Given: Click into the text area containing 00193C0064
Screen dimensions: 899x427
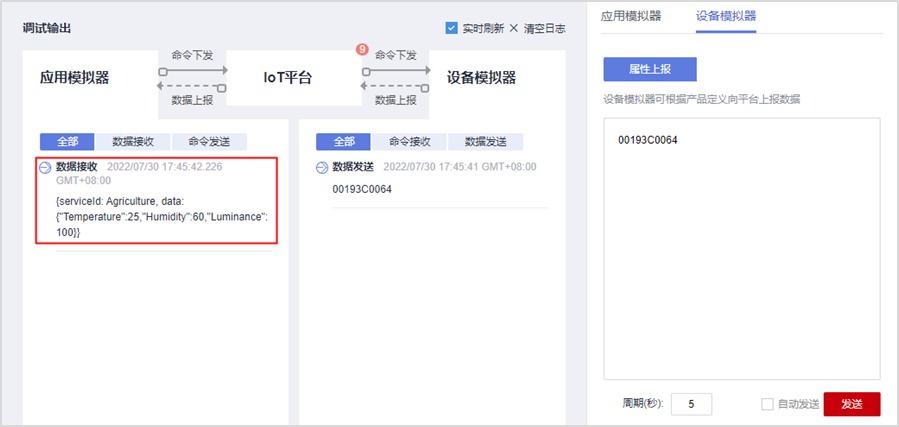Looking at the screenshot, I should pos(741,248).
